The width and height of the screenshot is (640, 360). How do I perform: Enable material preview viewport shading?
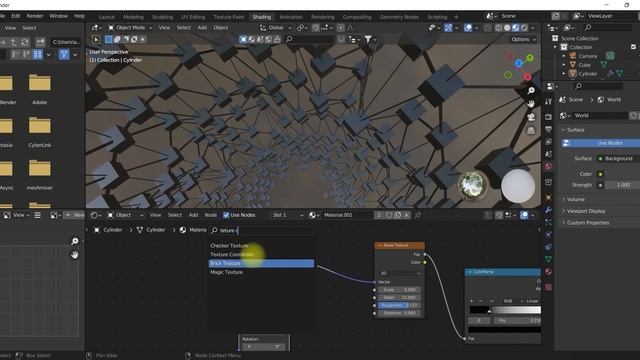pyautogui.click(x=516, y=28)
